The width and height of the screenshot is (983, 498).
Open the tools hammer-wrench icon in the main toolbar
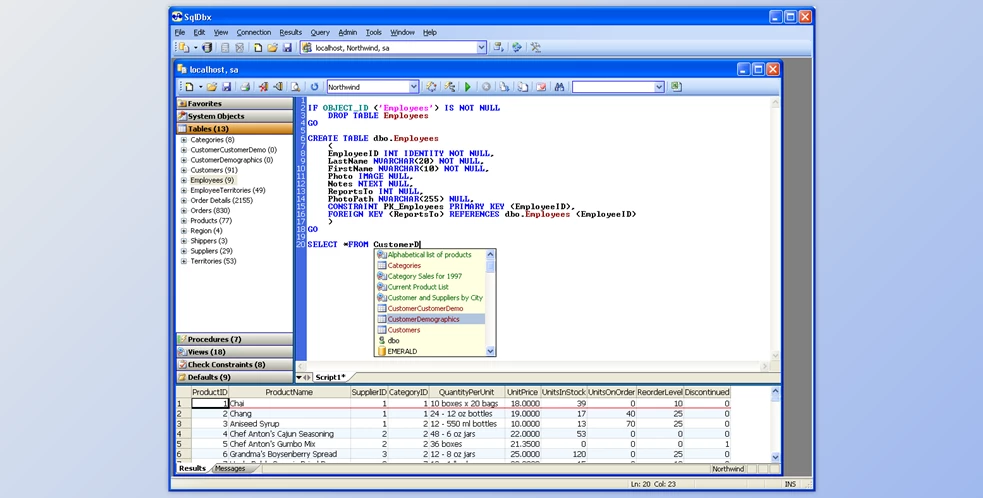pos(535,48)
